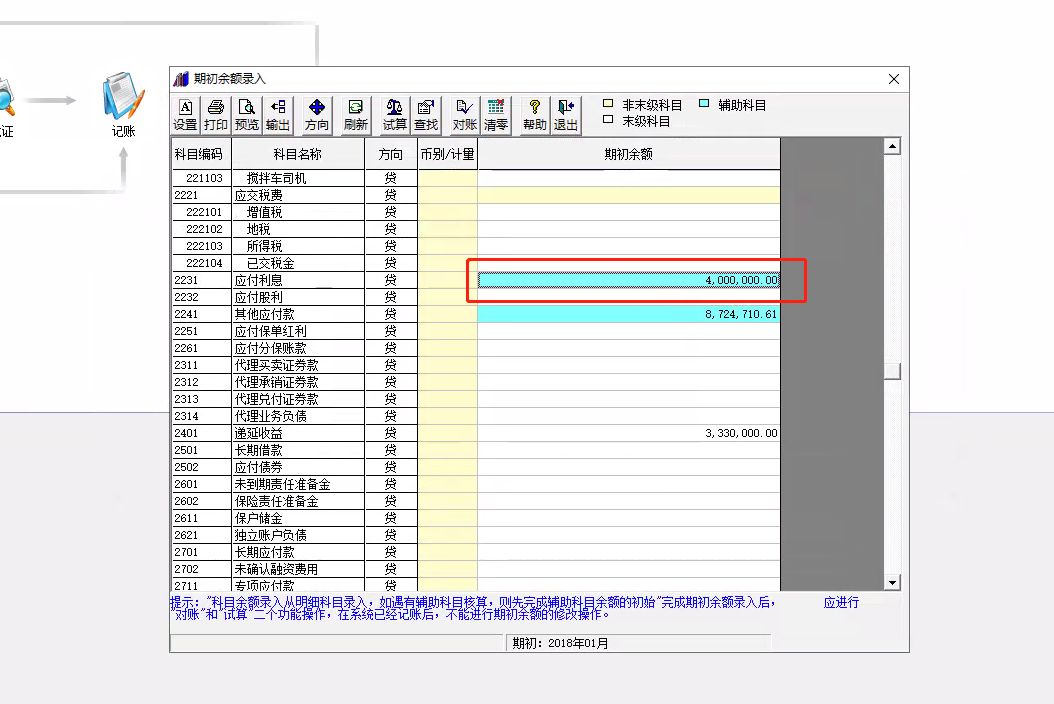
Task: Click the 期初: 2018年01月 status bar field
Action: 638,643
